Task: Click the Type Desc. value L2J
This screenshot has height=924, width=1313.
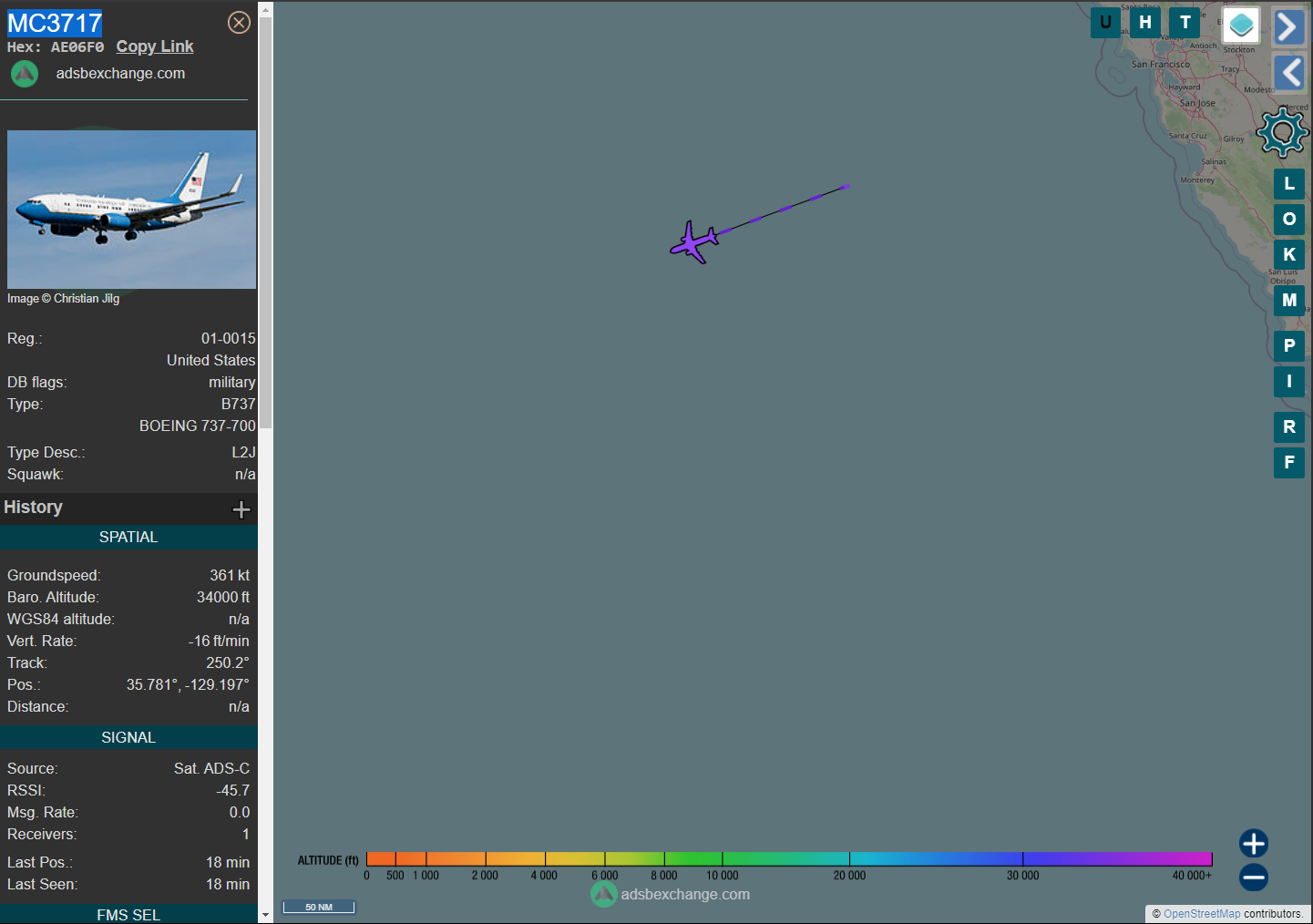Action: (x=243, y=453)
